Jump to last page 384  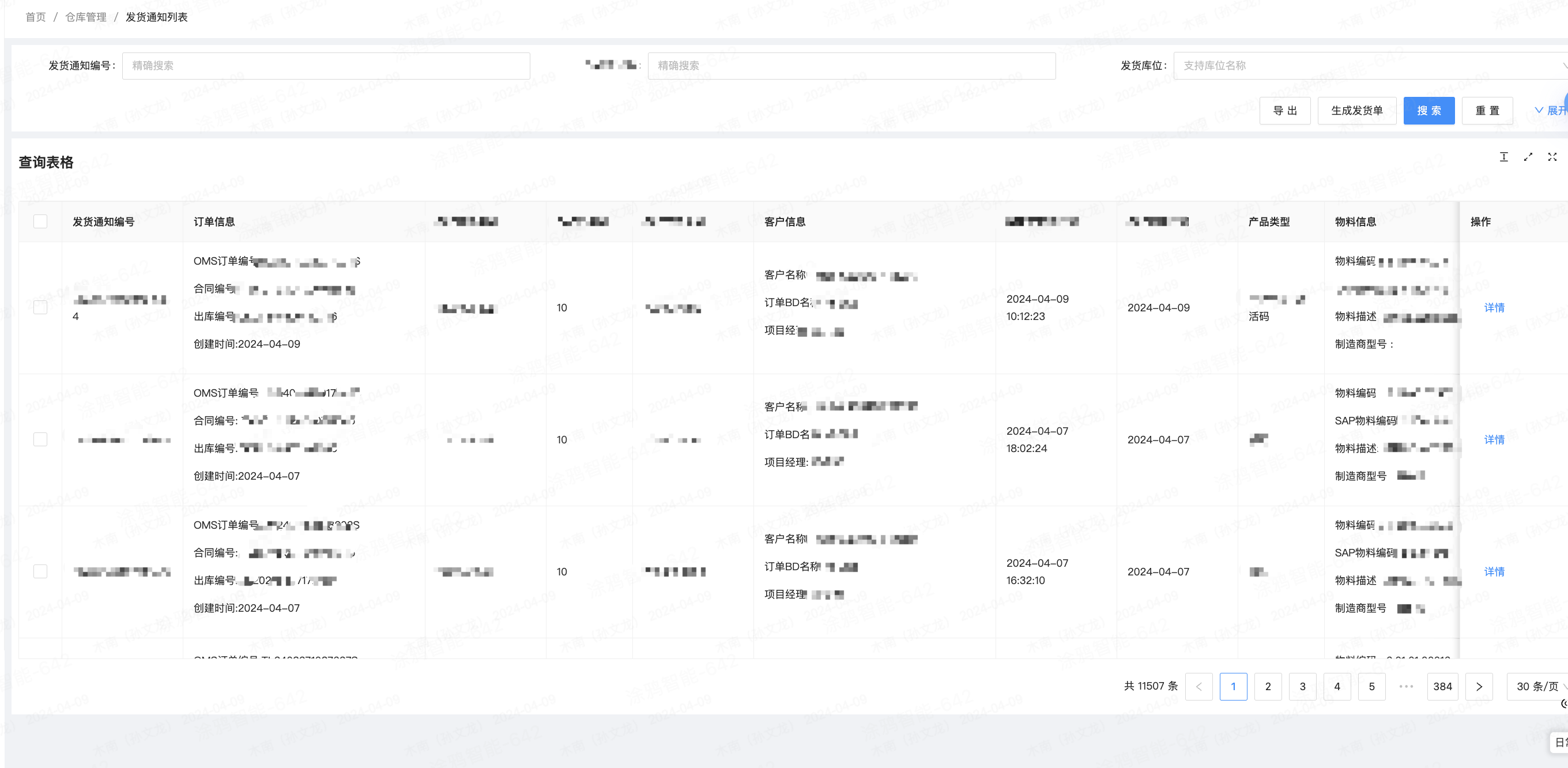(x=1442, y=686)
